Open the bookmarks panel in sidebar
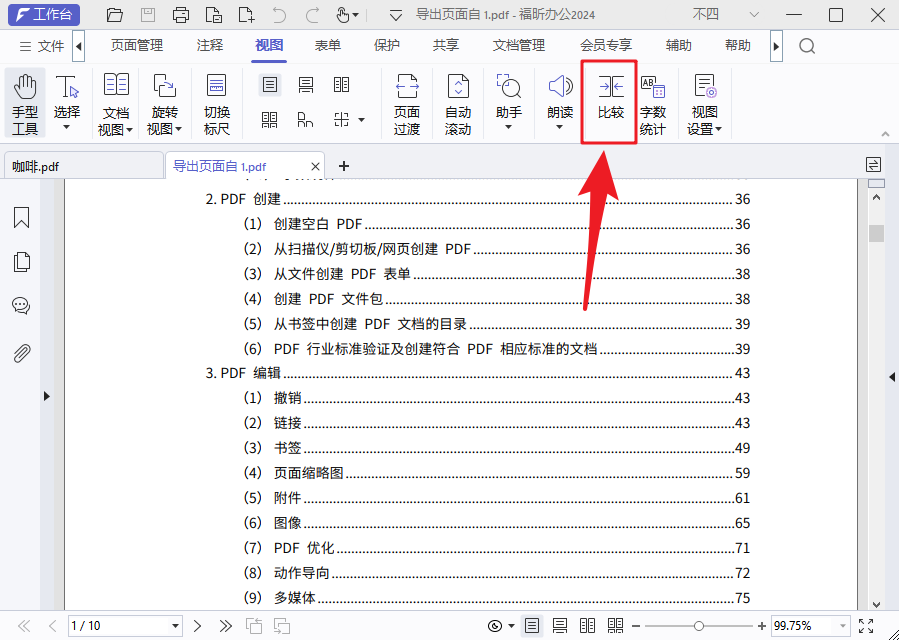This screenshot has width=899, height=640. point(21,218)
